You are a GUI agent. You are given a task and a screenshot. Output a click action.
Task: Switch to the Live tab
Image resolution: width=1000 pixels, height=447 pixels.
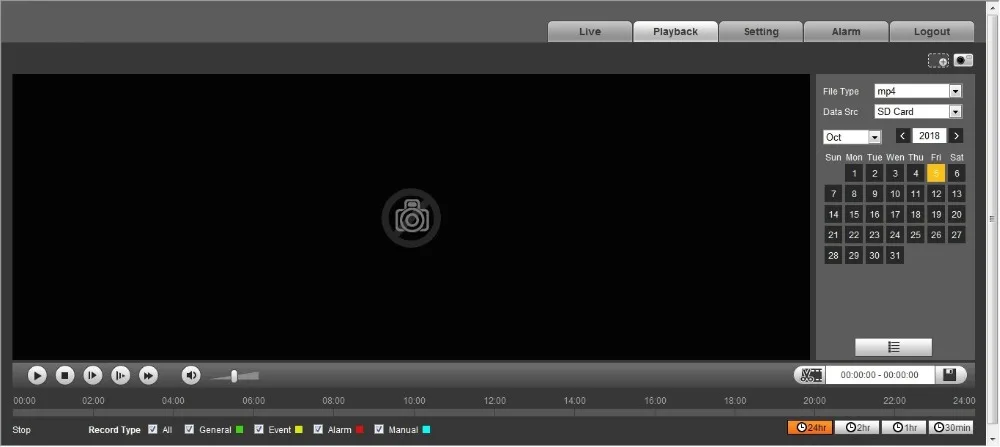pyautogui.click(x=590, y=32)
